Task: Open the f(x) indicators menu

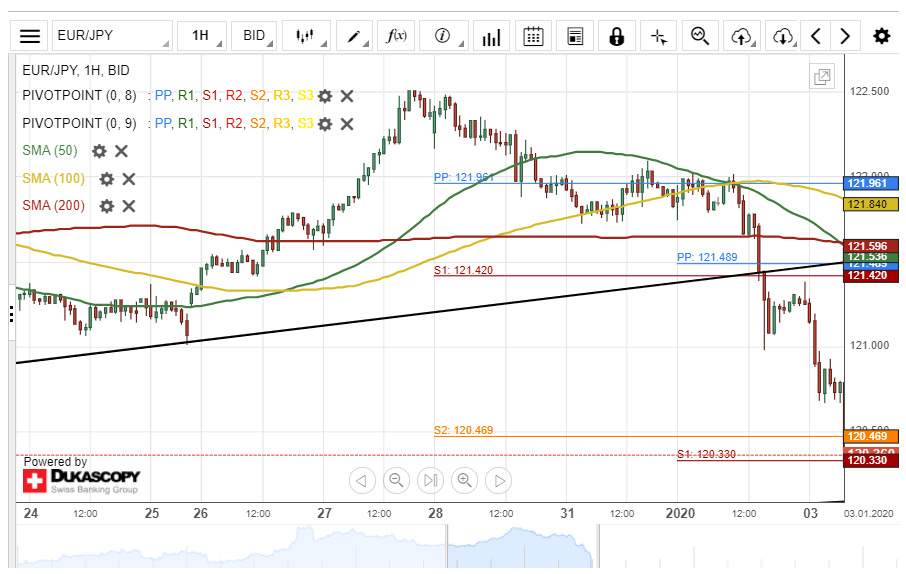Action: 397,36
